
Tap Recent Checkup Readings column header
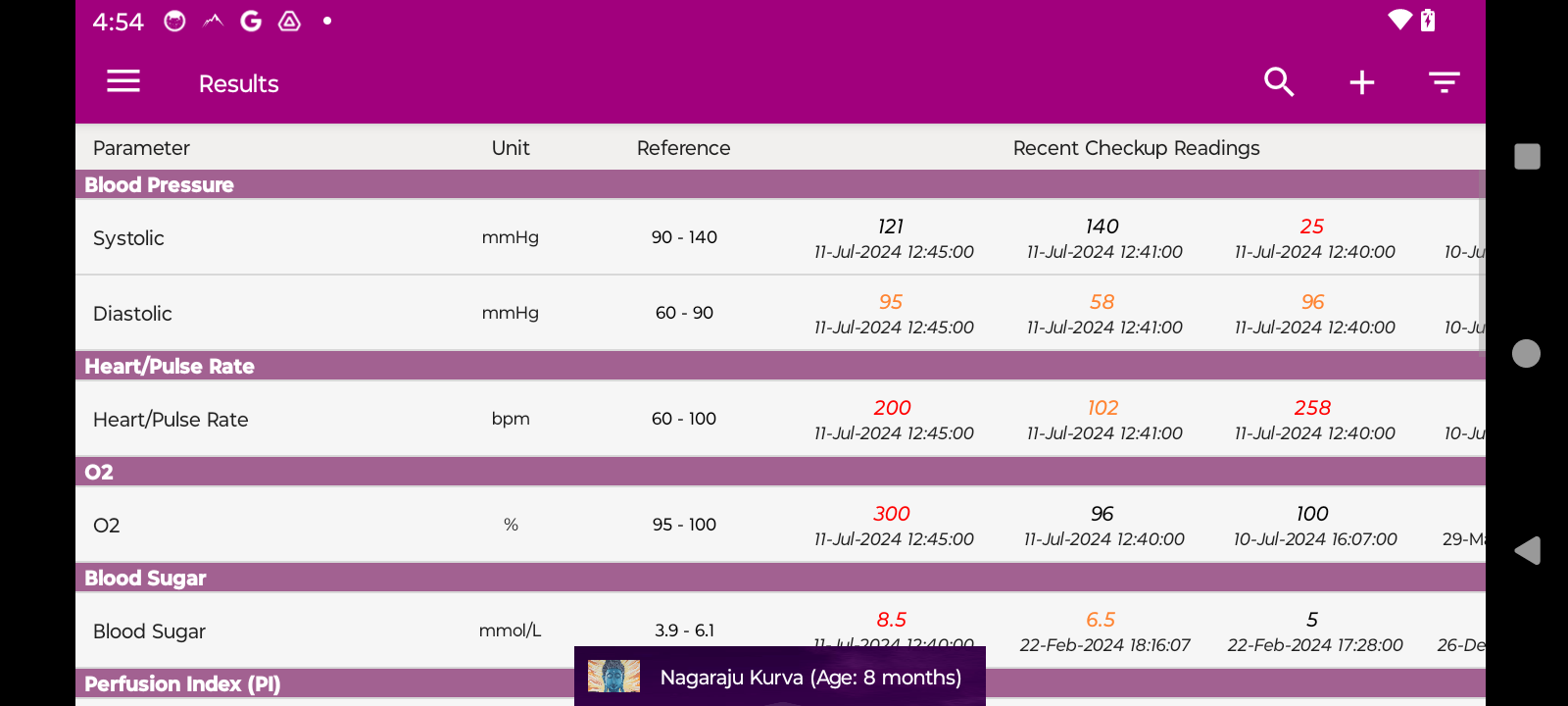tap(1137, 148)
